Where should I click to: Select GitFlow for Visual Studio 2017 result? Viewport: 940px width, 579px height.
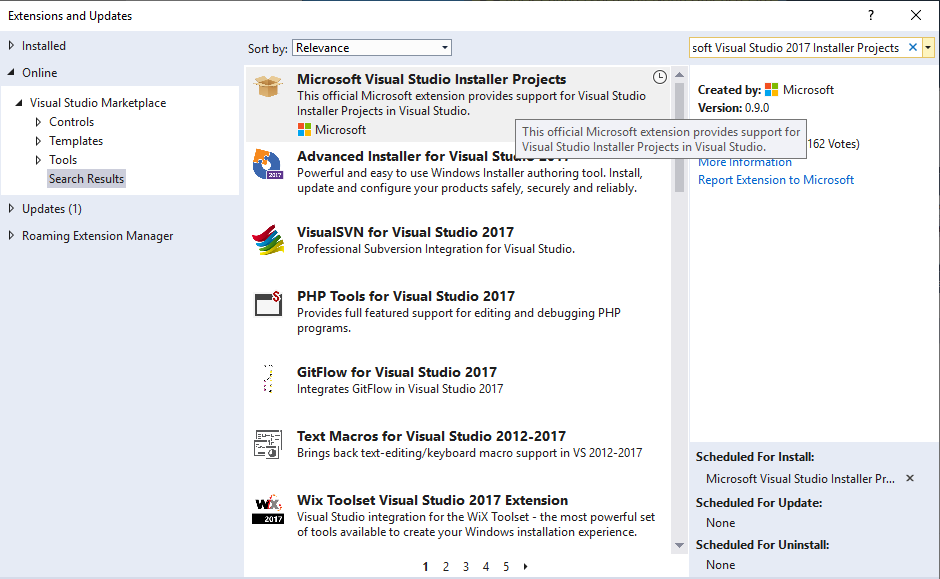(x=397, y=372)
